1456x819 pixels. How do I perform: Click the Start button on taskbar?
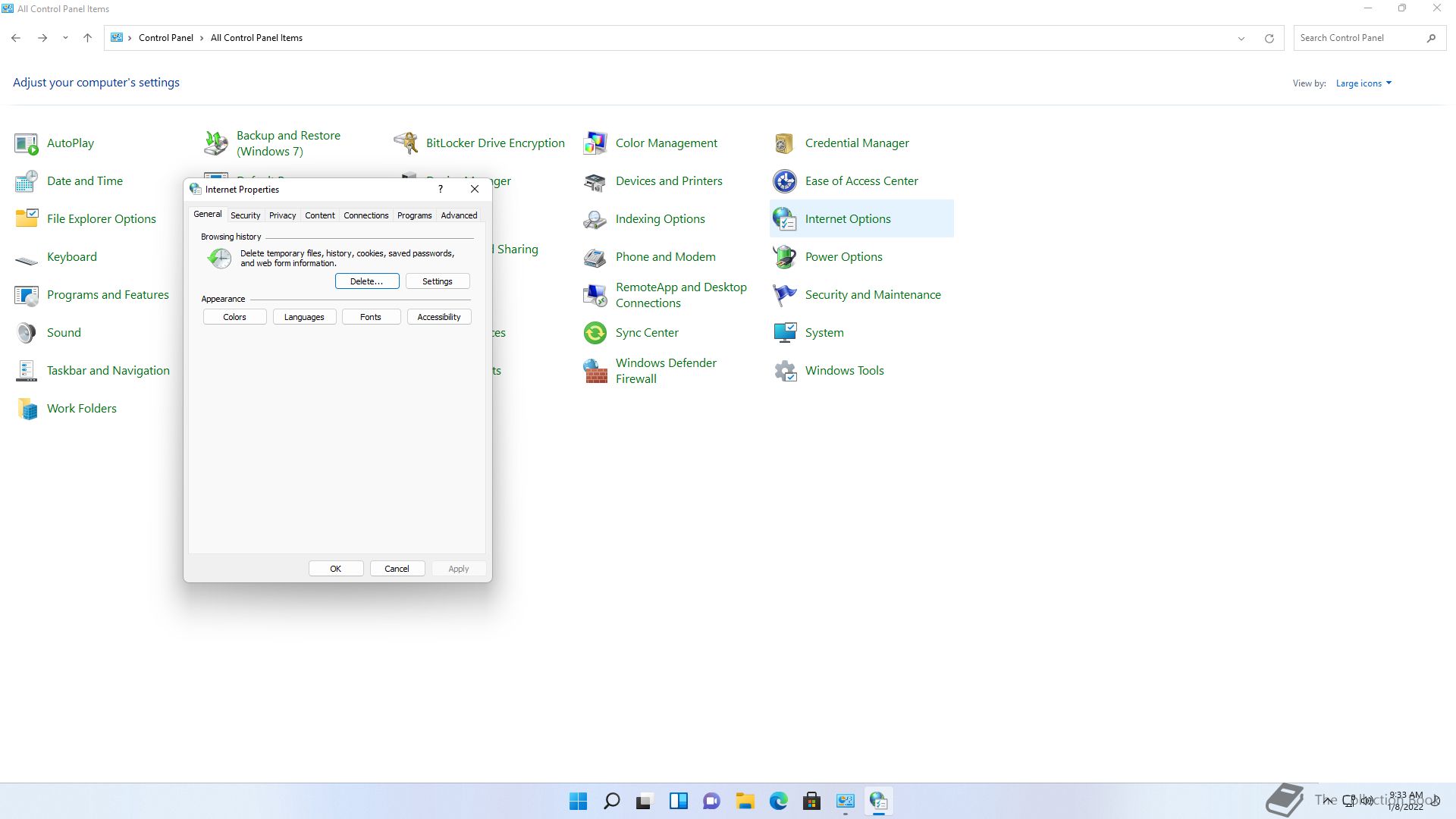coord(578,801)
